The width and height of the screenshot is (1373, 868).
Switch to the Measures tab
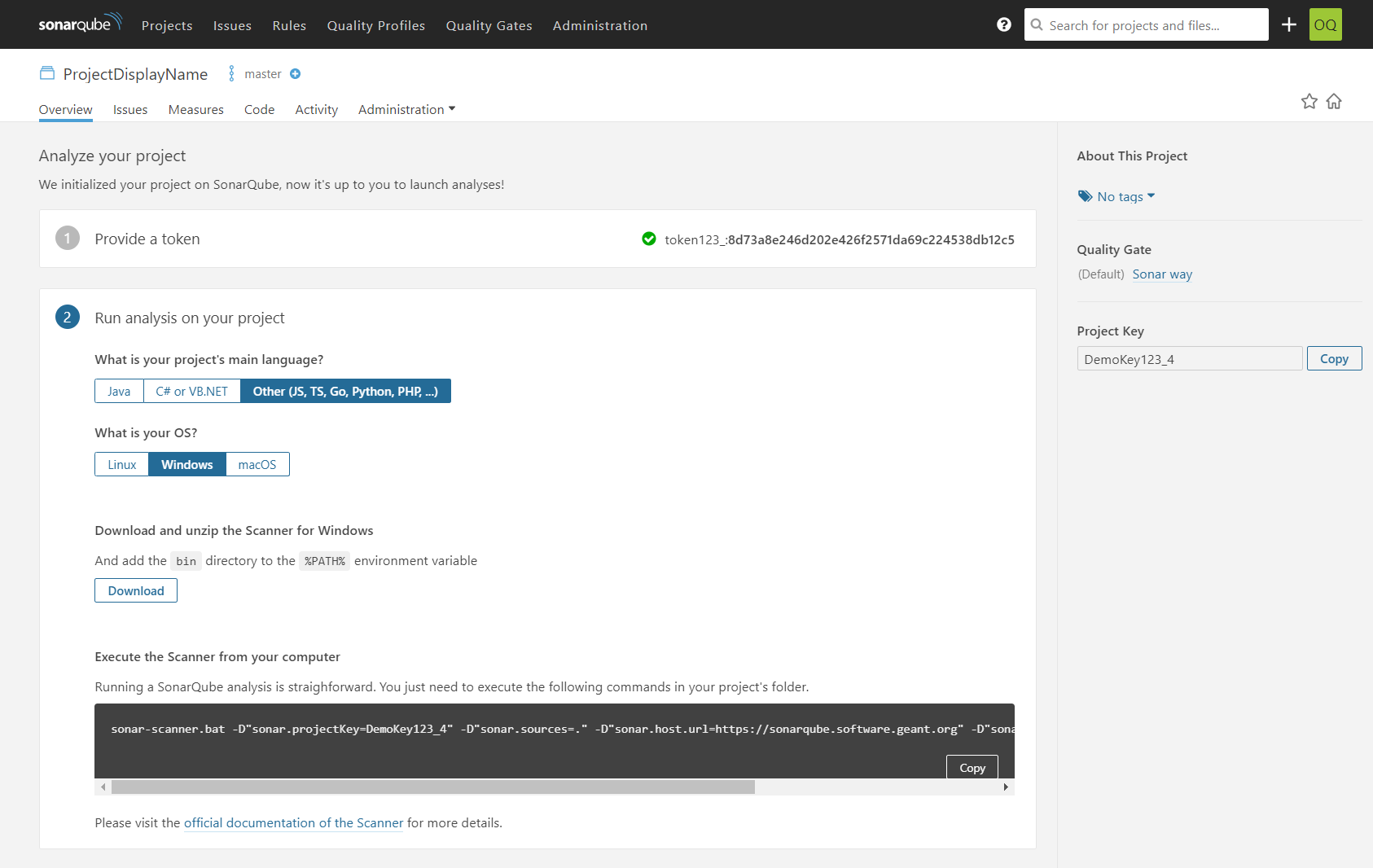[x=196, y=109]
